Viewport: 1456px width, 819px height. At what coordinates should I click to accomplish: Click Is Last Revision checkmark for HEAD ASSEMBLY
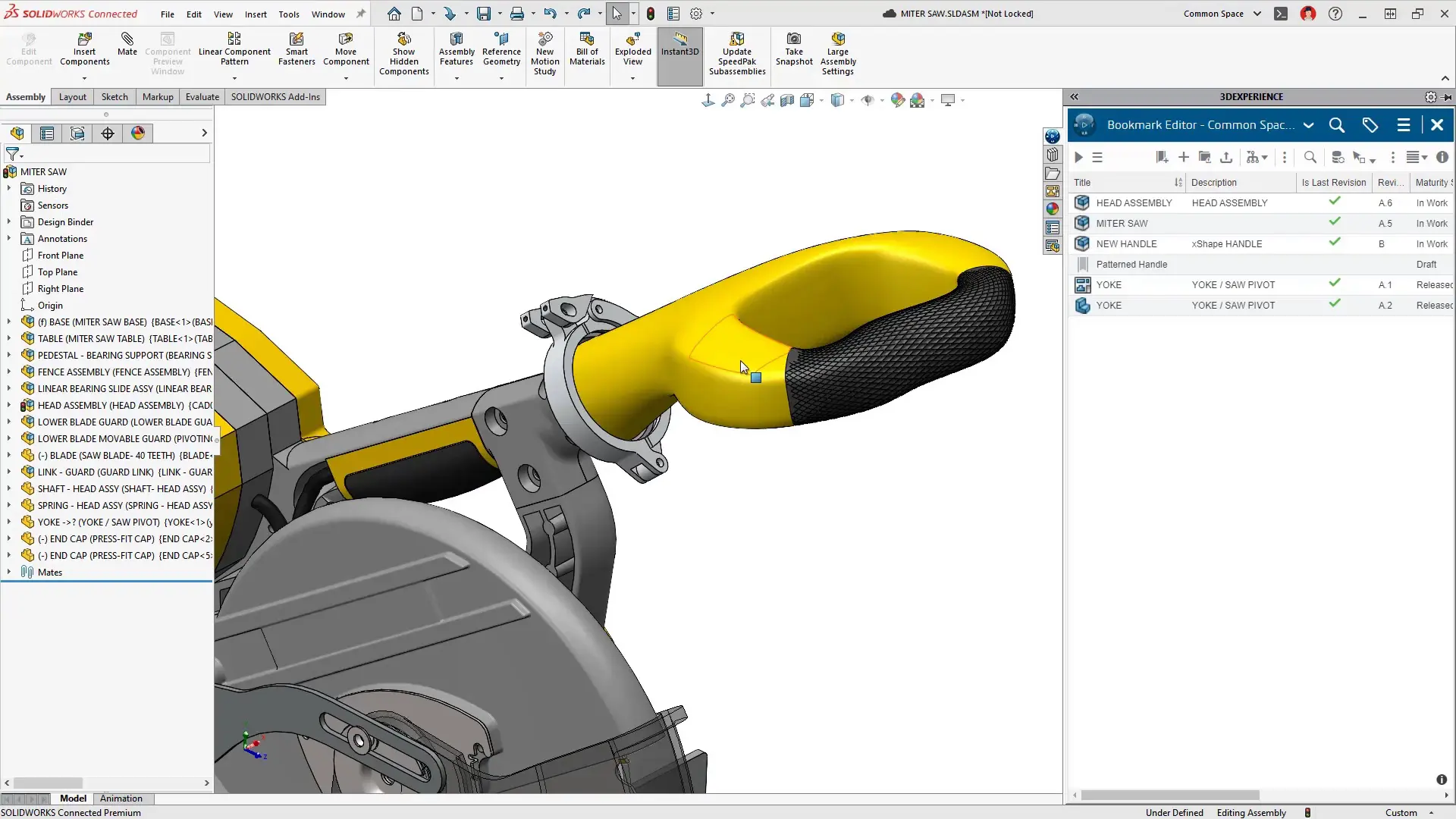pos(1335,202)
